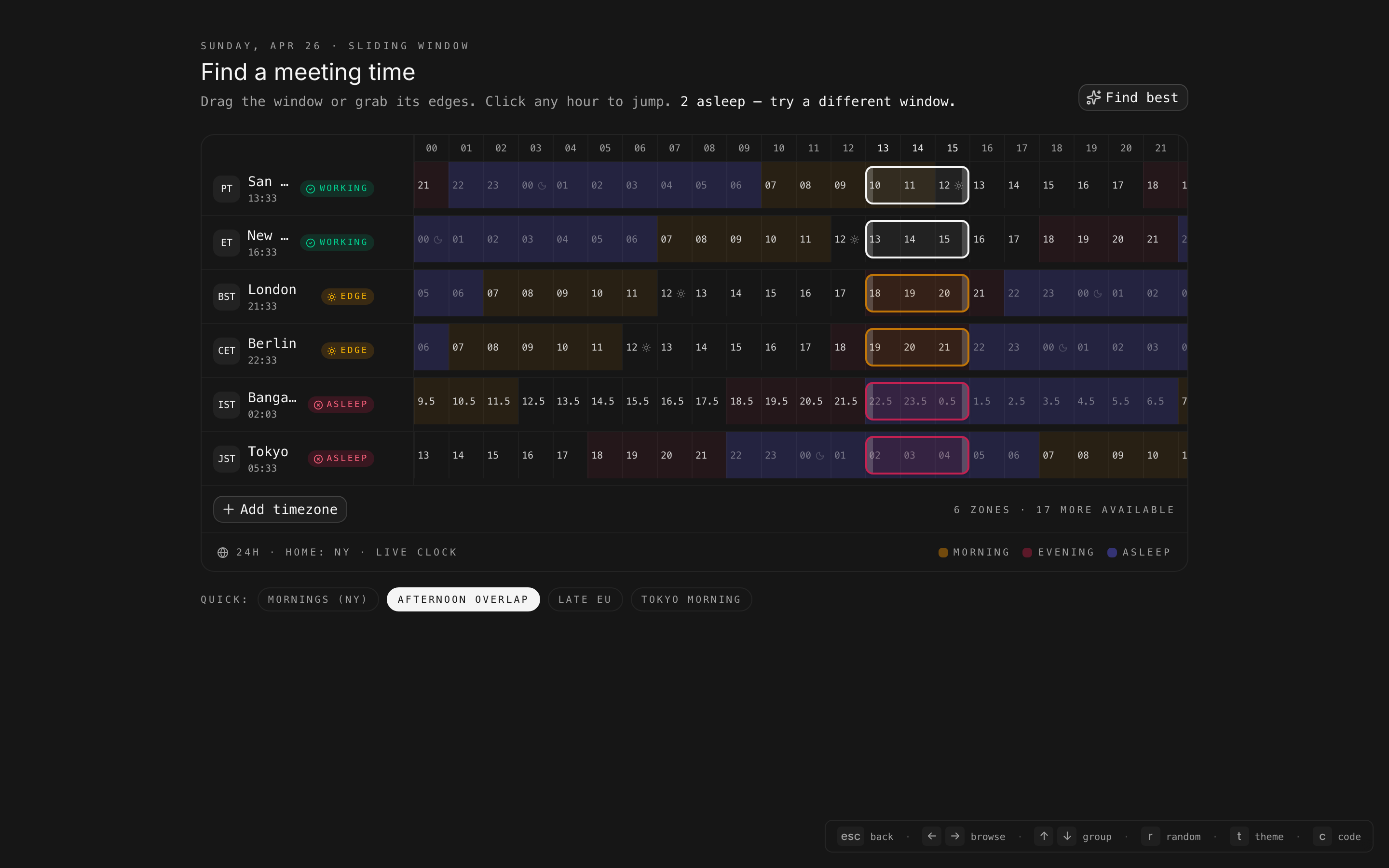Click the c code shortcut key
1389x868 pixels.
click(x=1322, y=837)
